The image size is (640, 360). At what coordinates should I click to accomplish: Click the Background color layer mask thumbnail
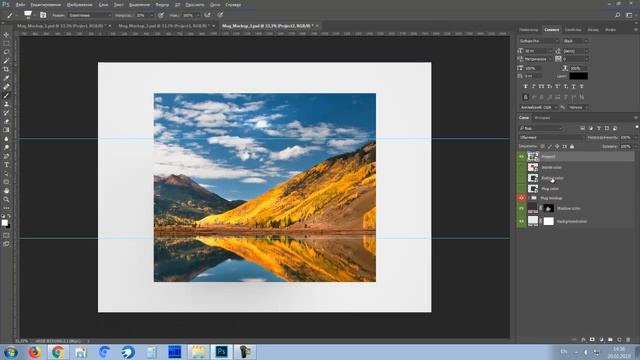[x=549, y=221]
